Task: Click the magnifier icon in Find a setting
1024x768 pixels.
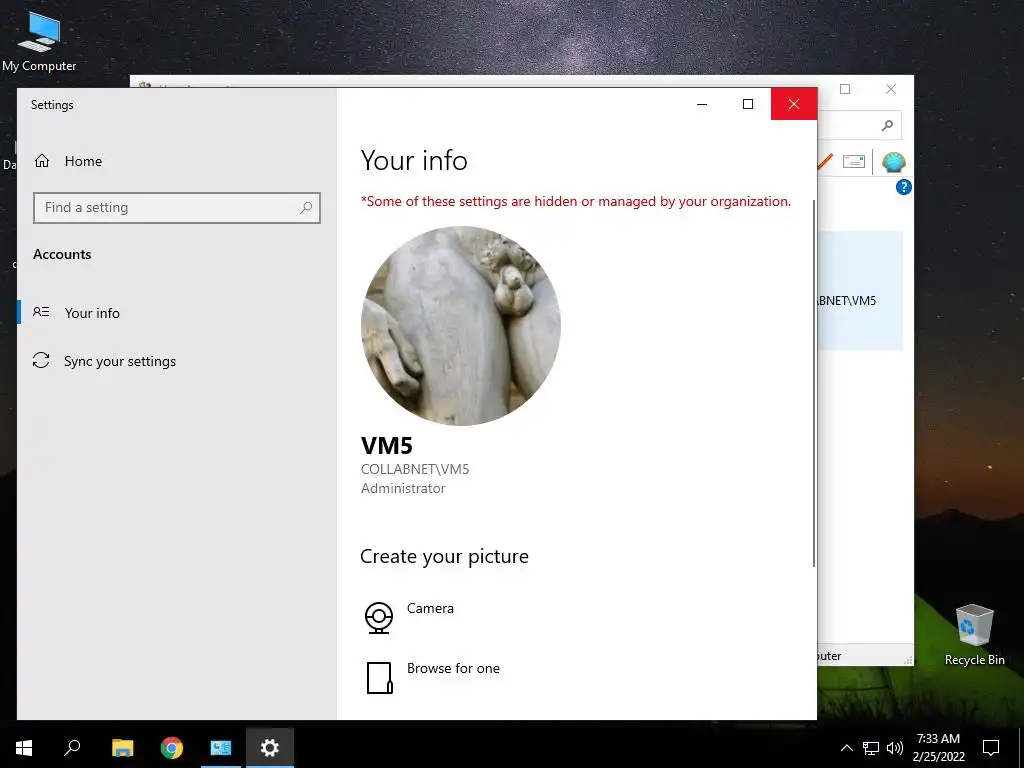Action: pos(306,208)
